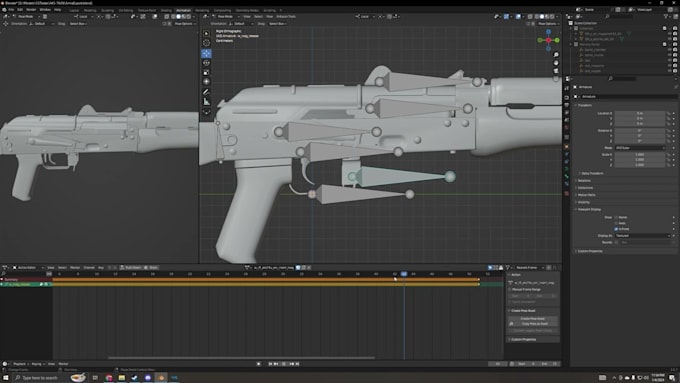This screenshot has height=383, width=680.
Task: Expand the Collections panel
Action: [x=584, y=188]
